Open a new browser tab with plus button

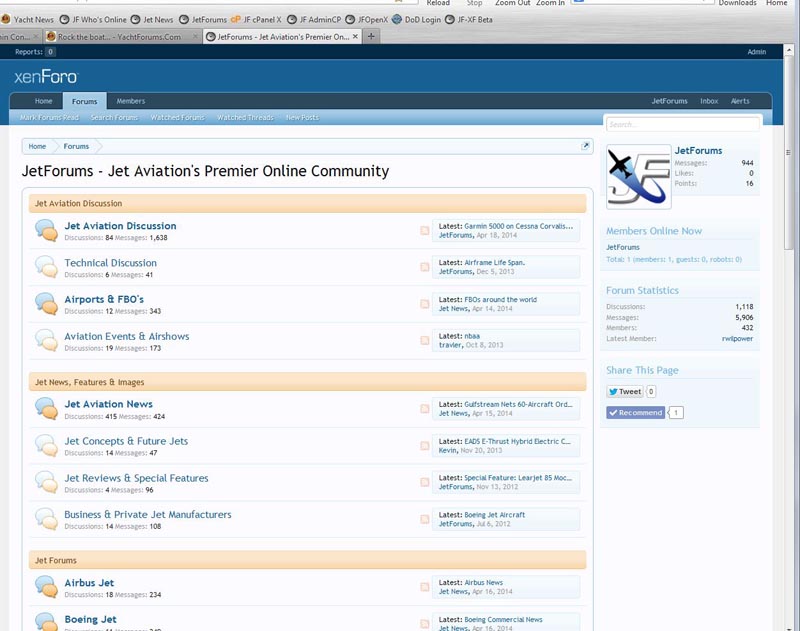click(x=371, y=36)
